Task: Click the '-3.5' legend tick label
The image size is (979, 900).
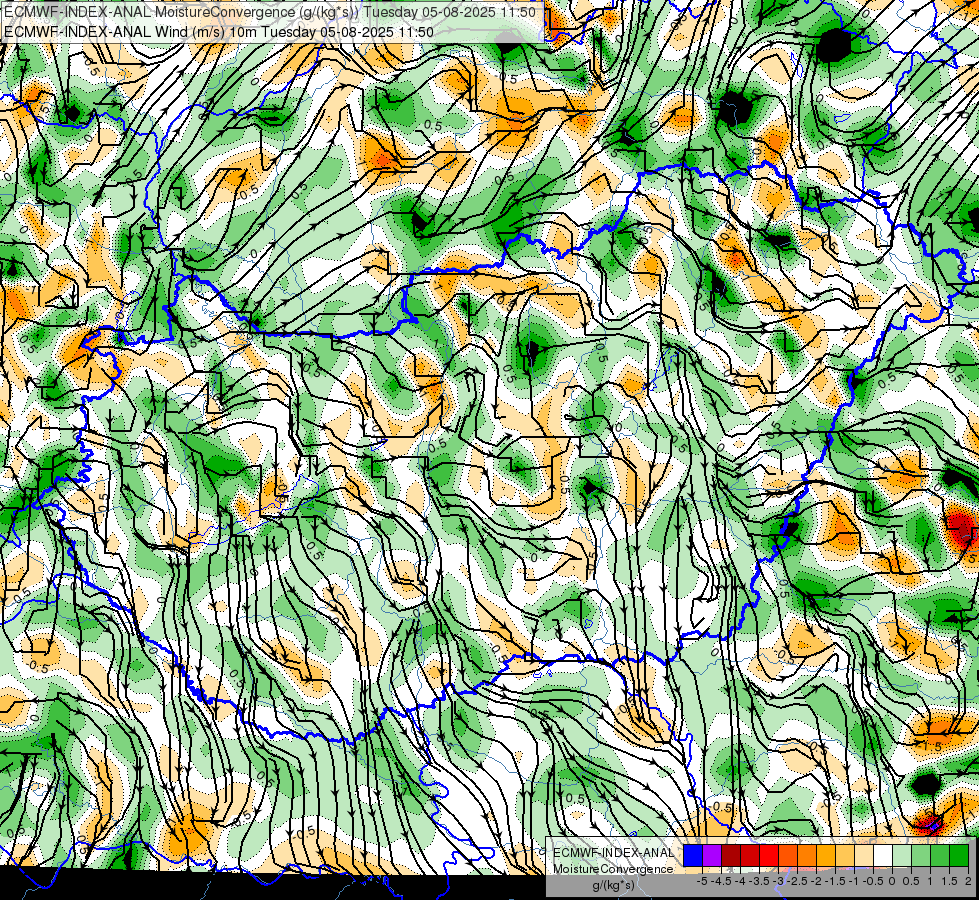Action: tap(759, 881)
